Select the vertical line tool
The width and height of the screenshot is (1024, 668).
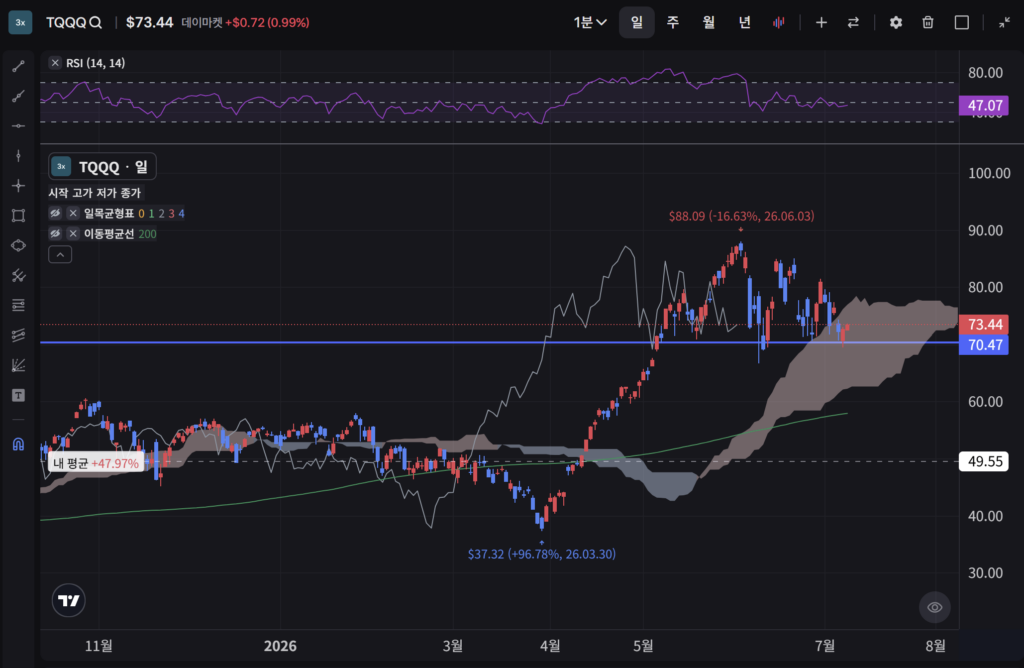click(18, 155)
